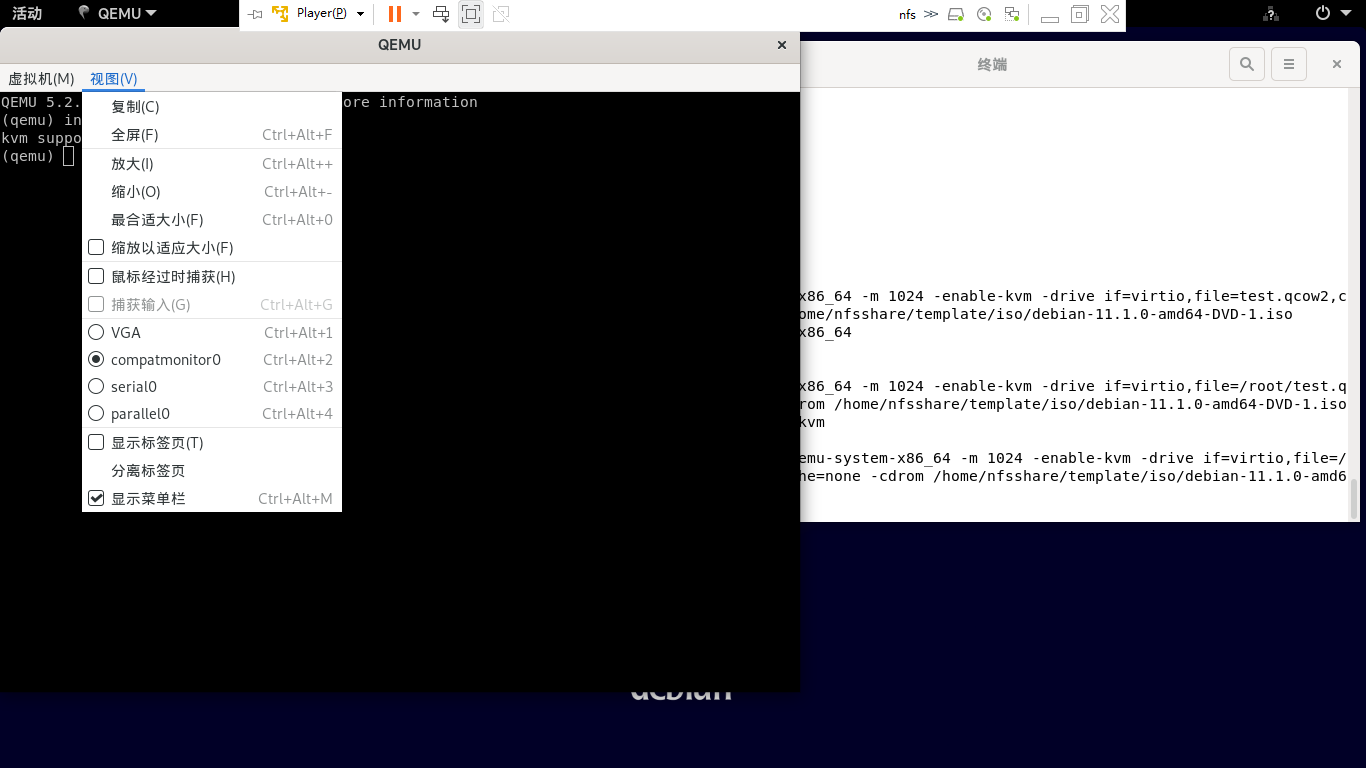Open the Player(P) menu
This screenshot has width=1366, height=768.
pos(321,14)
